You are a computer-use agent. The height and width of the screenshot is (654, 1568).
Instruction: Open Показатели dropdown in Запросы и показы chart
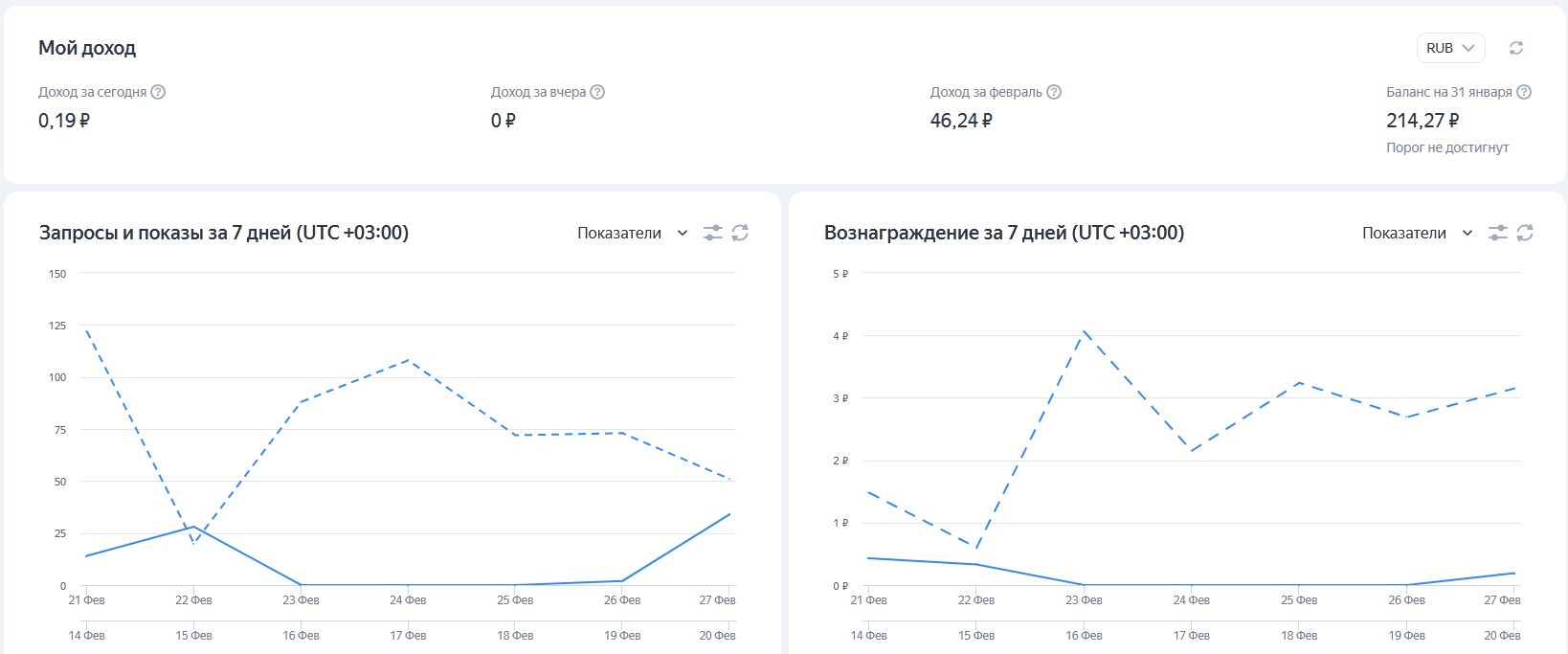tap(633, 233)
